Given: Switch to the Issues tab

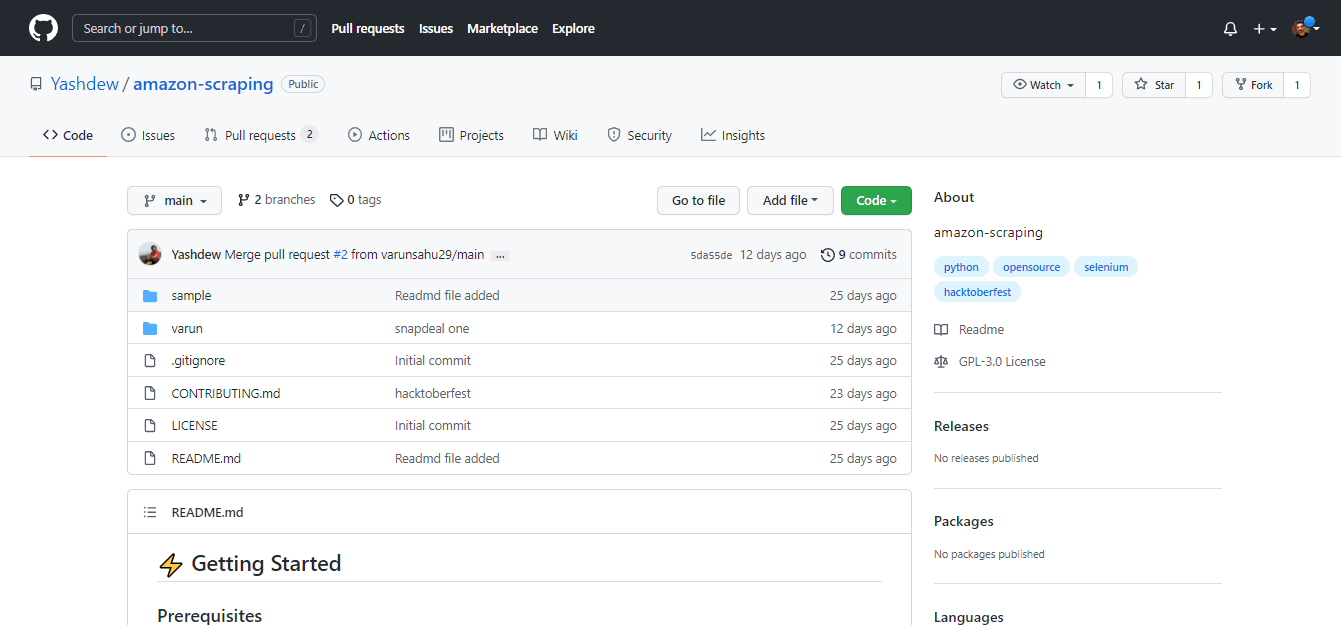Looking at the screenshot, I should point(148,135).
